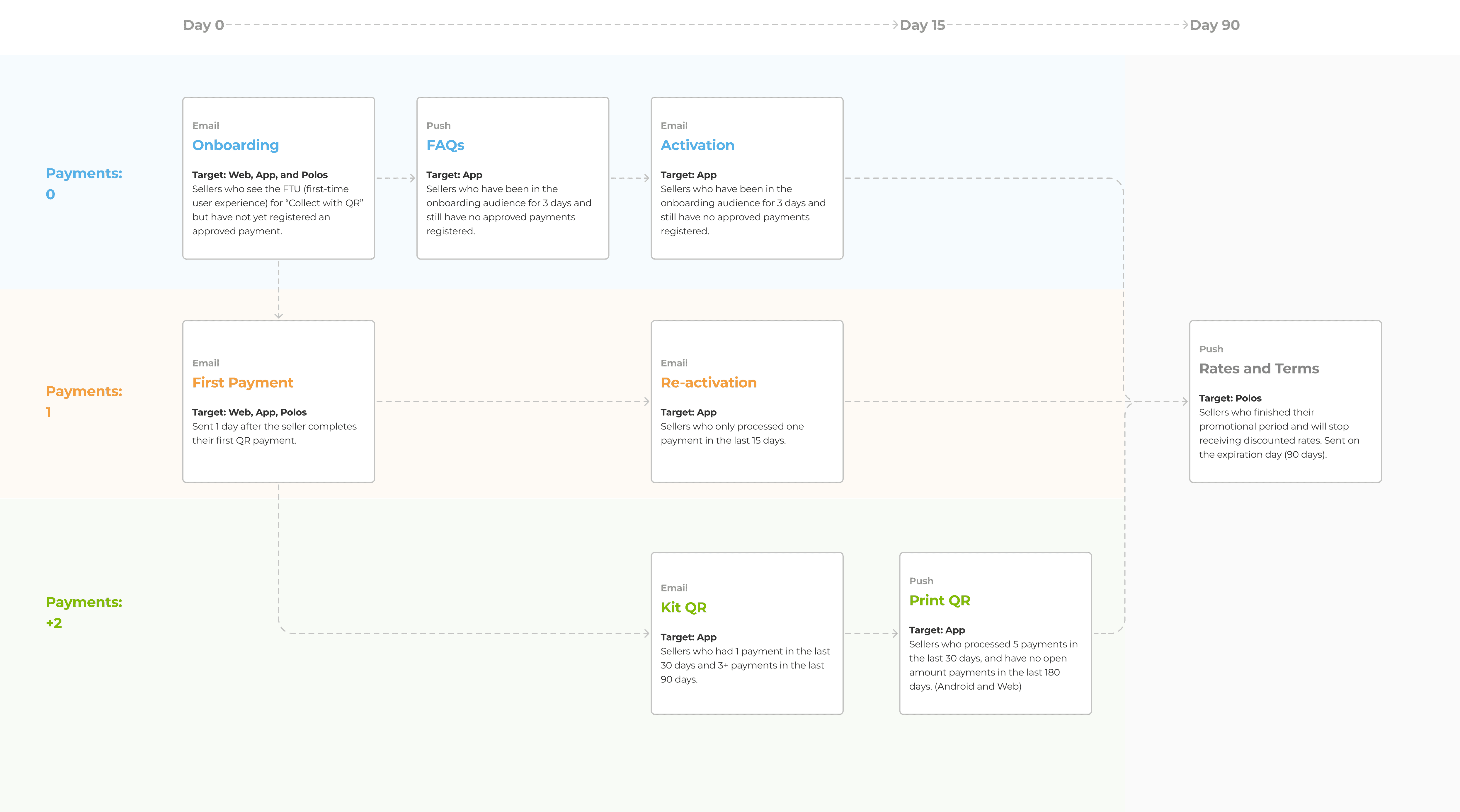Click arrow pointing into Rates and Terms
The image size is (1460, 812).
[1184, 401]
